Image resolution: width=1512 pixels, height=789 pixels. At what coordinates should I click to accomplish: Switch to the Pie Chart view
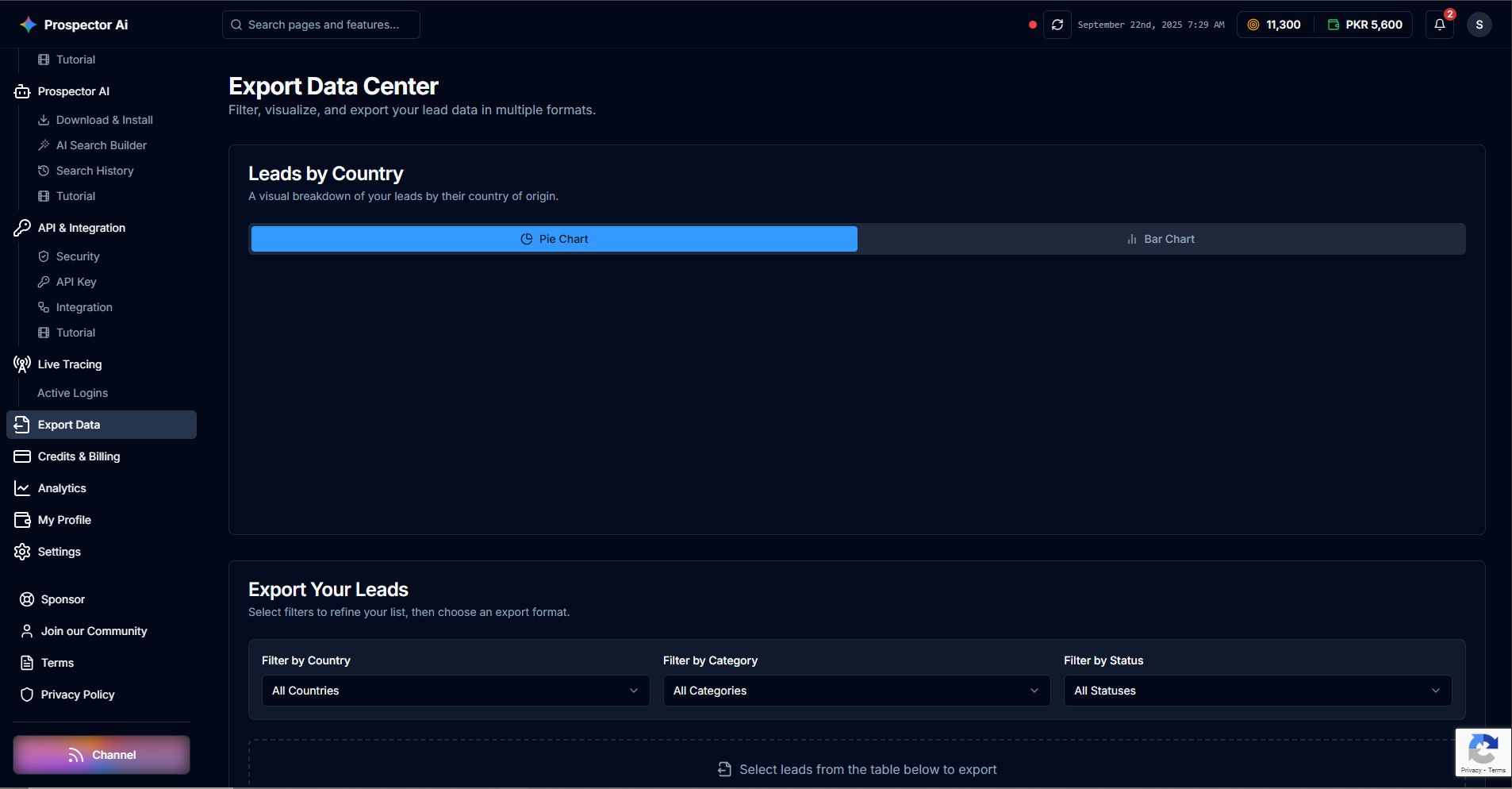click(554, 239)
